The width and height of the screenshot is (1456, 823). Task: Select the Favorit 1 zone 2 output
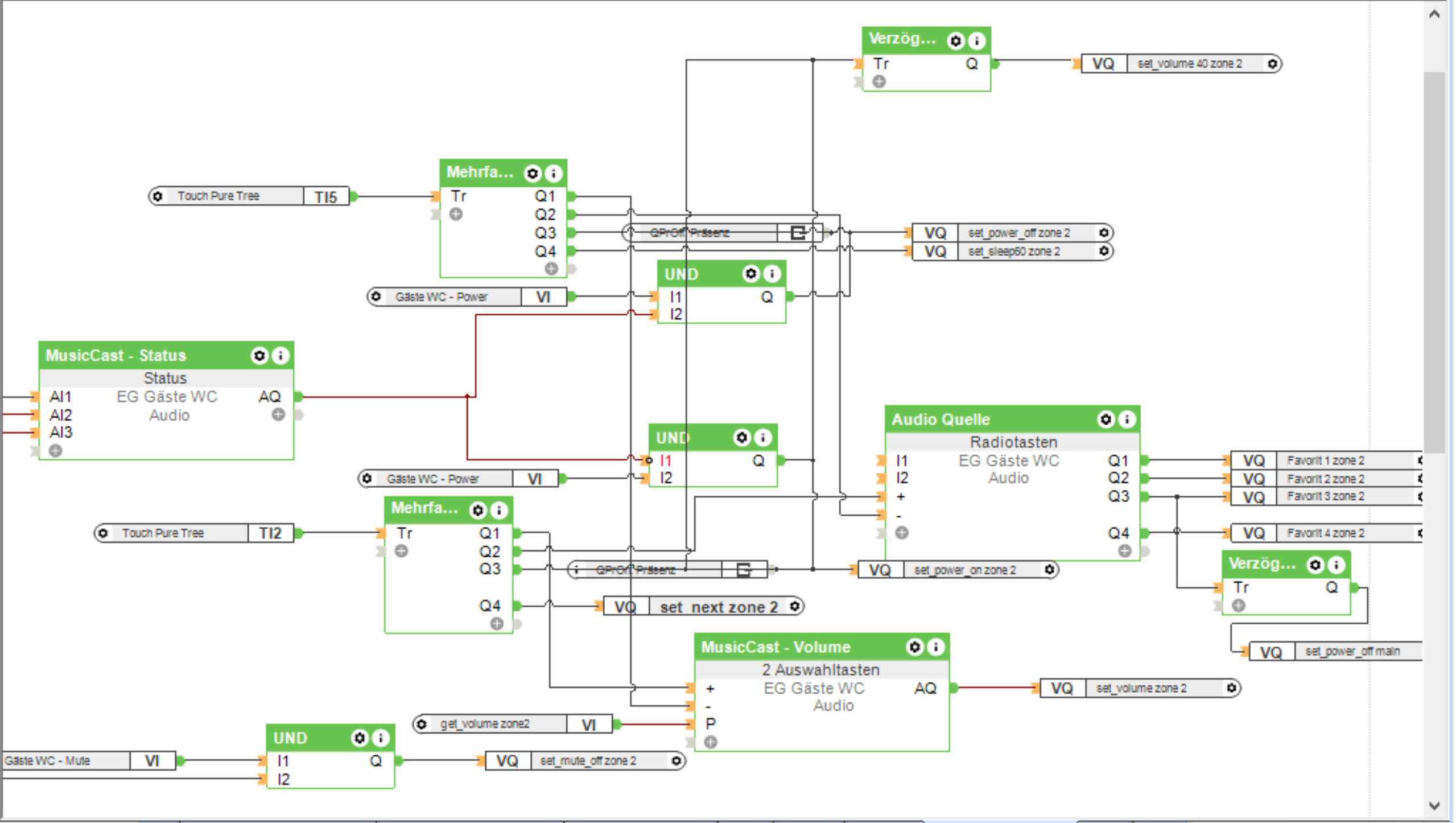click(1326, 460)
